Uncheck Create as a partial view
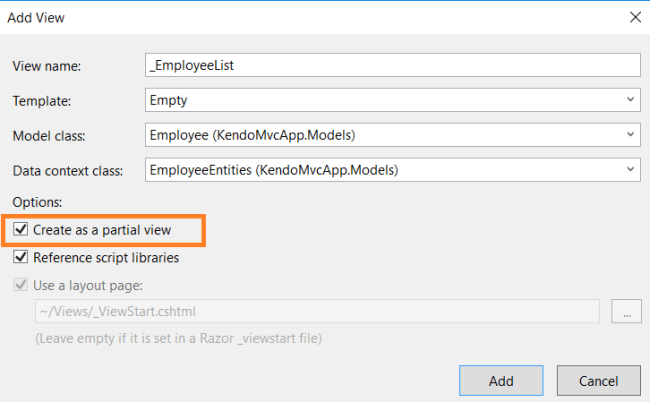This screenshot has height=402, width=650. pos(21,230)
